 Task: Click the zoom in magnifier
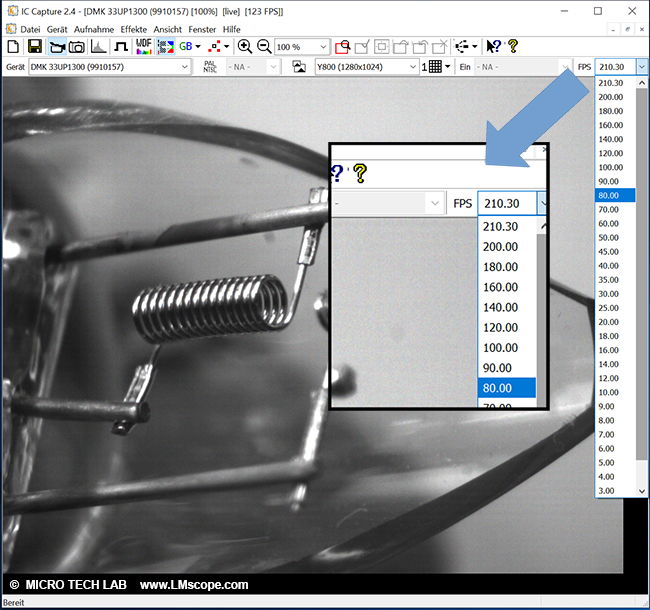coord(245,47)
